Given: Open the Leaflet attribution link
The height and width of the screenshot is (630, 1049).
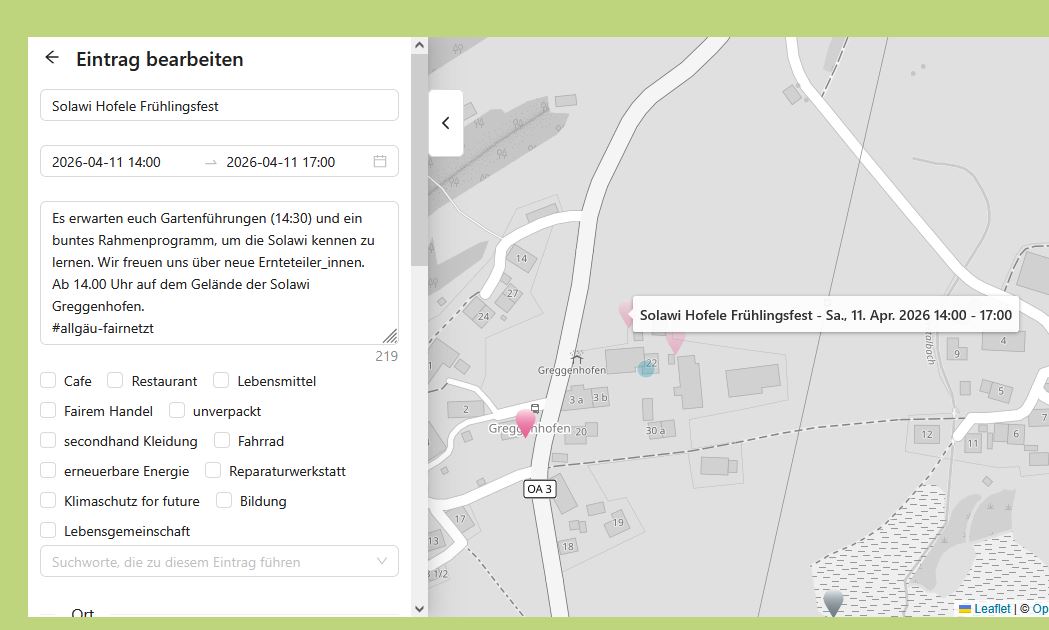Looking at the screenshot, I should pos(992,608).
